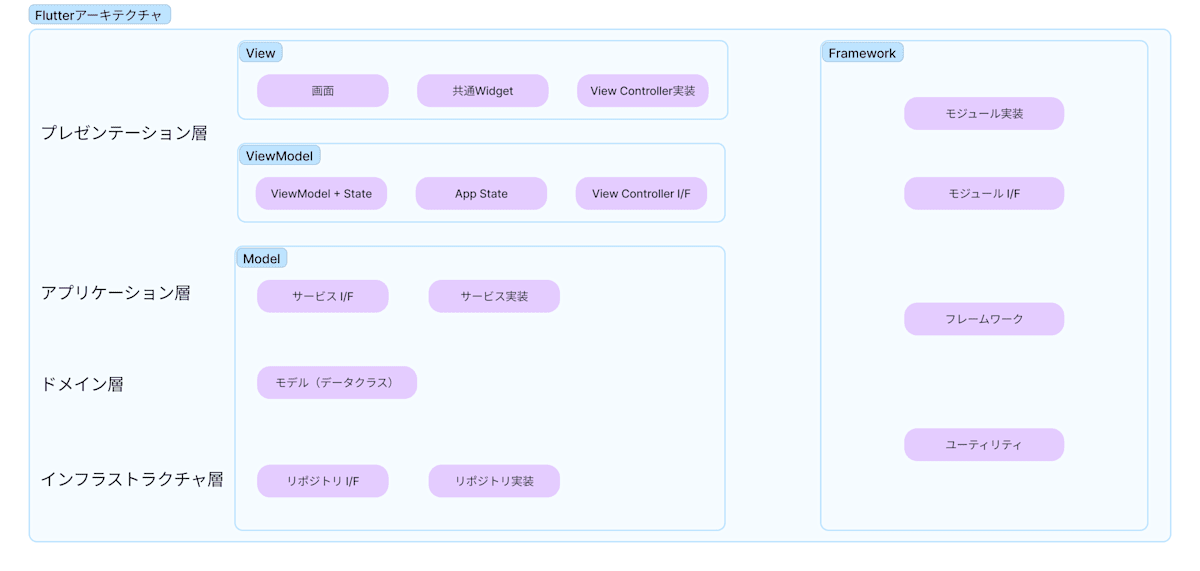This screenshot has width=1200, height=571.
Task: Select the サービス I/F node
Action: pyautogui.click(x=322, y=296)
